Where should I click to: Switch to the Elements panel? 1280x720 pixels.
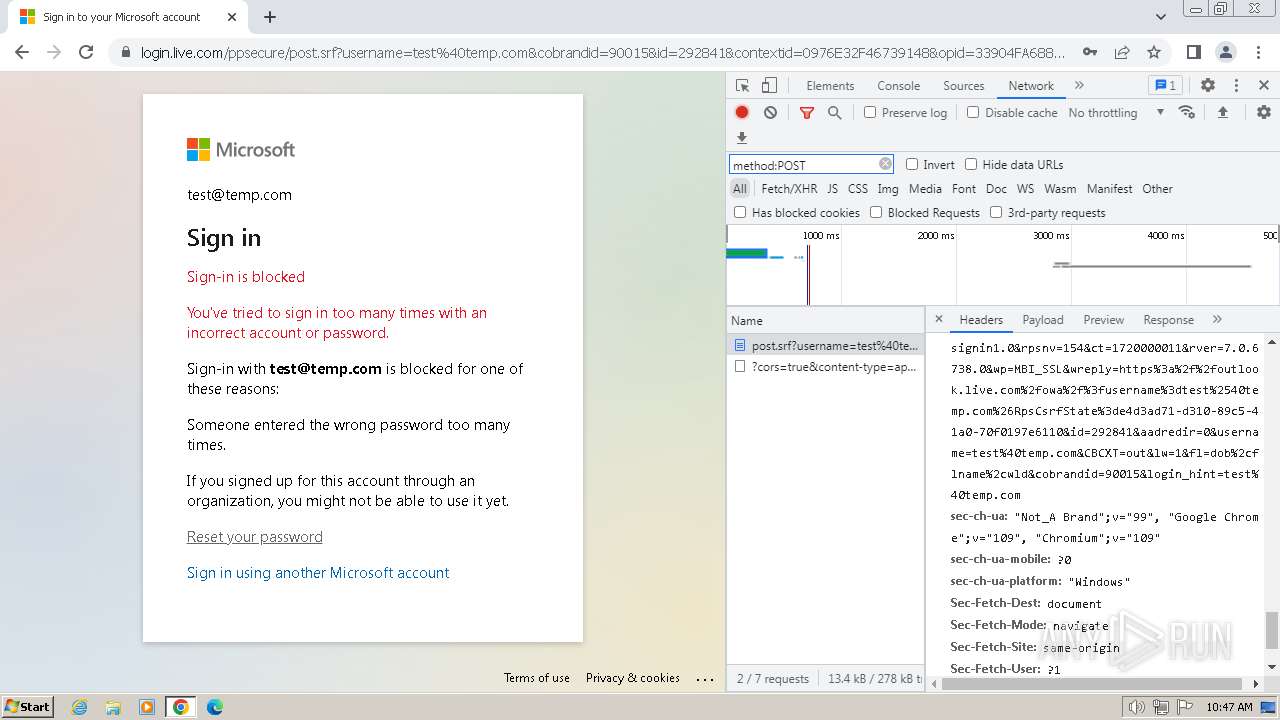[830, 86]
